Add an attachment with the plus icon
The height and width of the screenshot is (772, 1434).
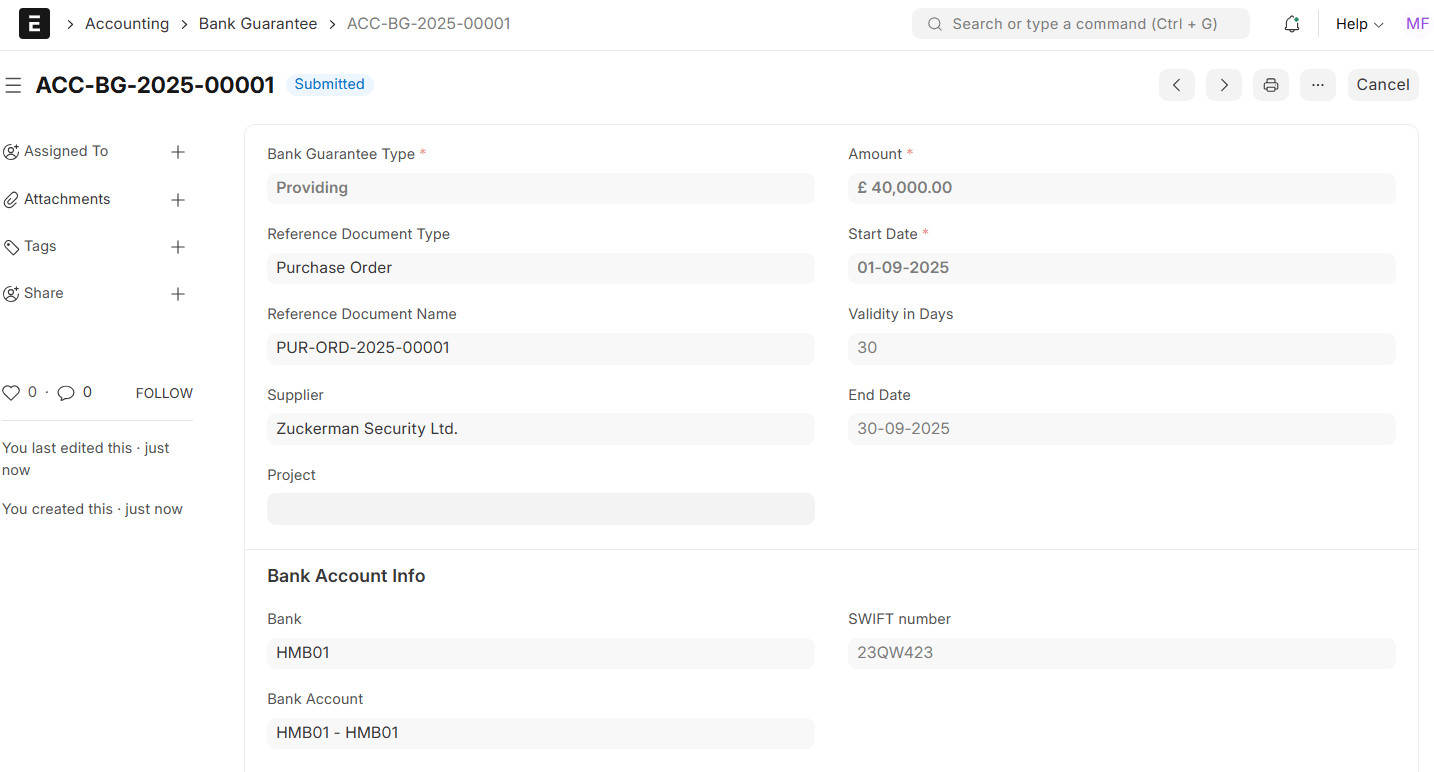click(178, 200)
